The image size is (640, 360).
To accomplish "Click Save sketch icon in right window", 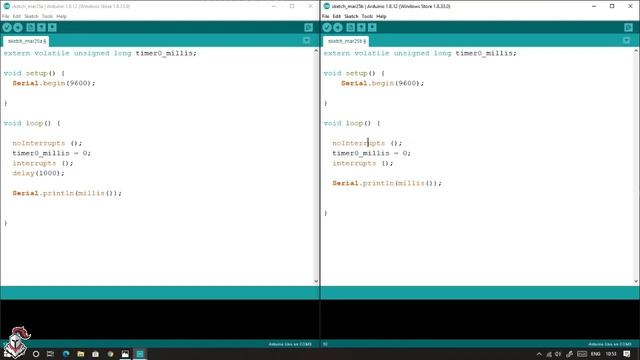I will tap(372, 27).
